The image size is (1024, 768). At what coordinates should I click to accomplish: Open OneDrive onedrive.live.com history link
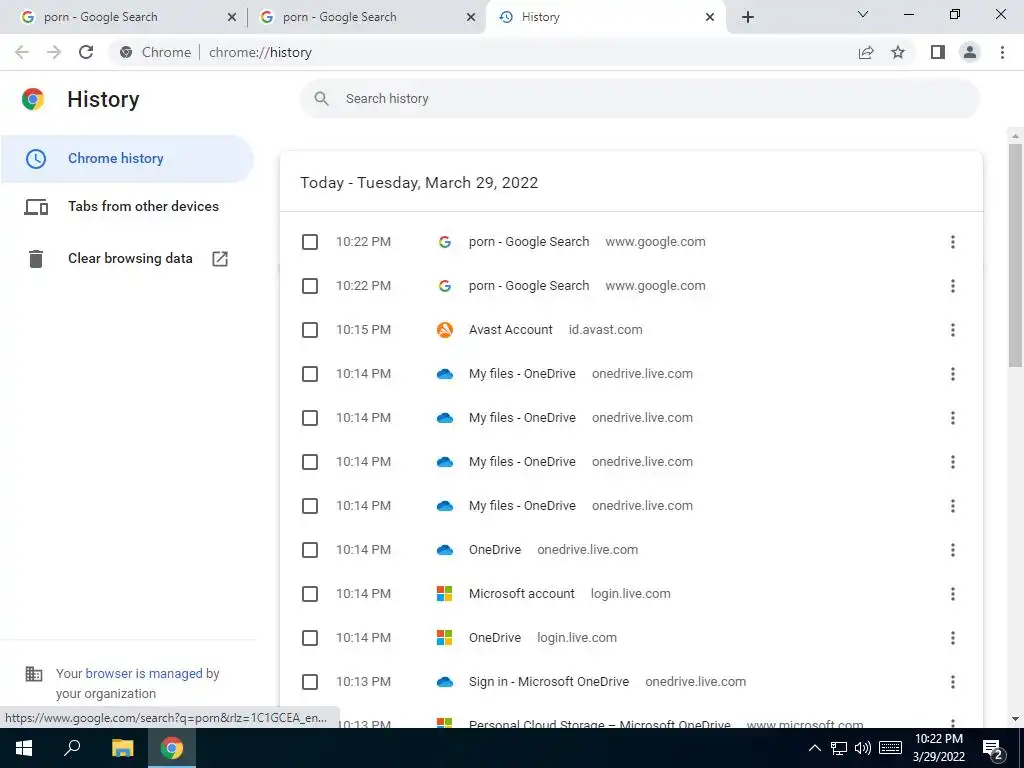click(x=494, y=550)
